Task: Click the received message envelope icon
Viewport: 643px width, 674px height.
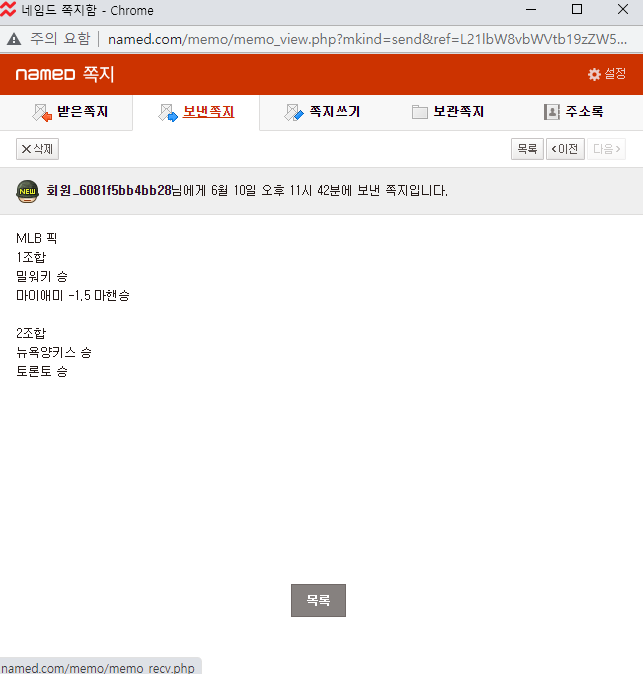Action: coord(42,113)
